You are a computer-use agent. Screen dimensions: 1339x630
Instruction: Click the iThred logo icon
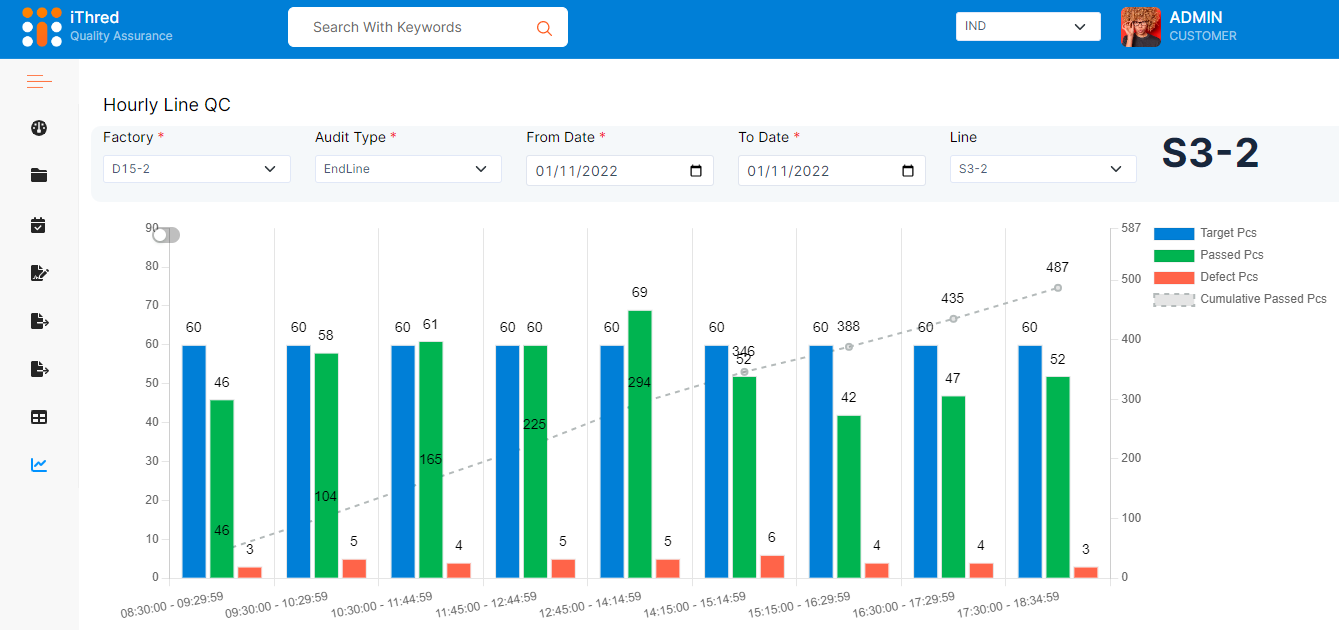pyautogui.click(x=42, y=27)
